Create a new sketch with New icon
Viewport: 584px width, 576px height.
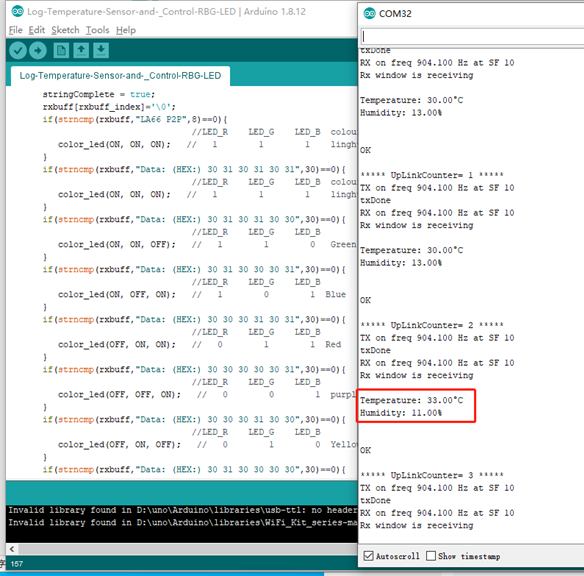coord(61,51)
